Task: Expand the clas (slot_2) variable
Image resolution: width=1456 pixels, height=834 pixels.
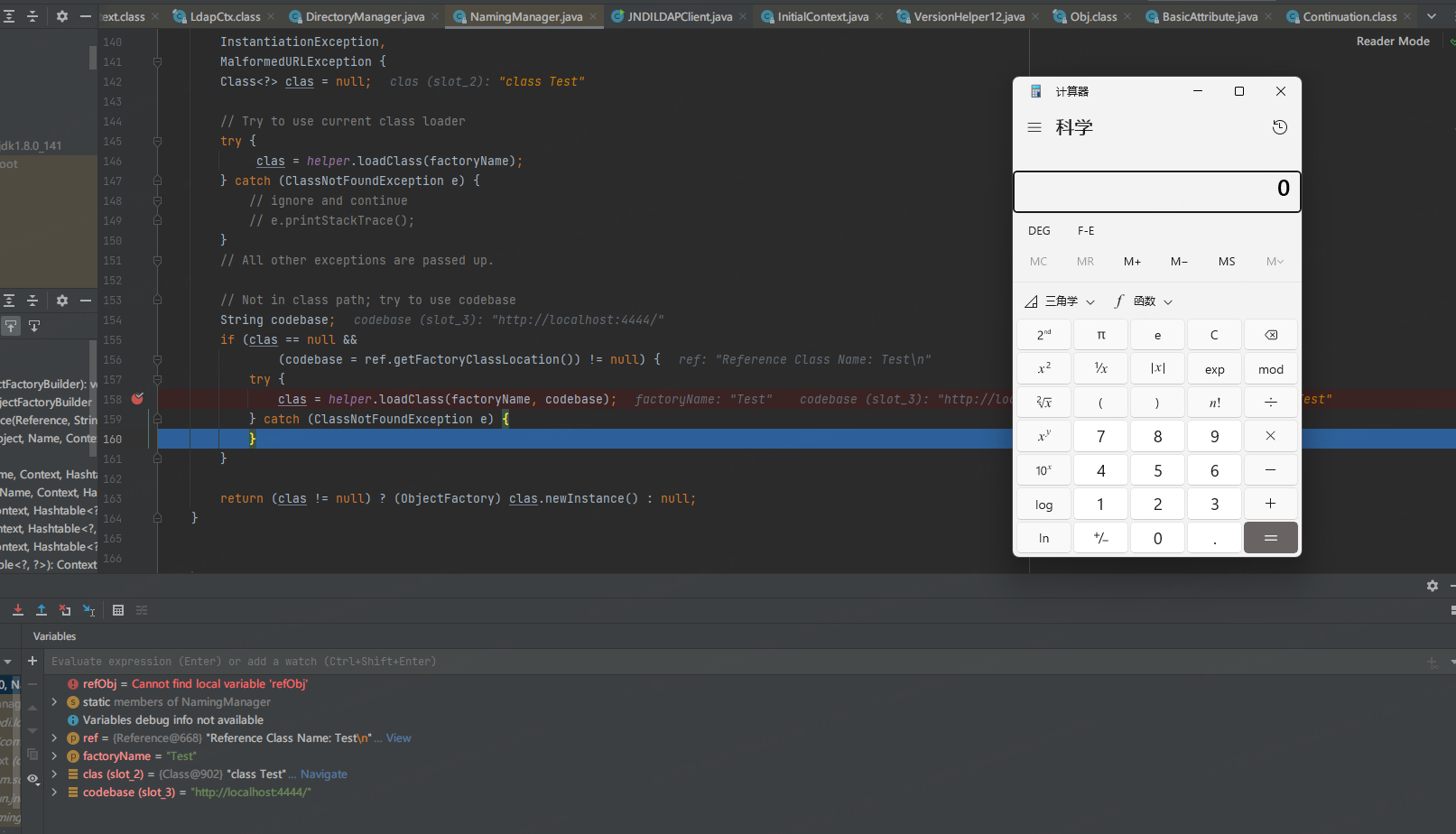Action: pyautogui.click(x=54, y=774)
